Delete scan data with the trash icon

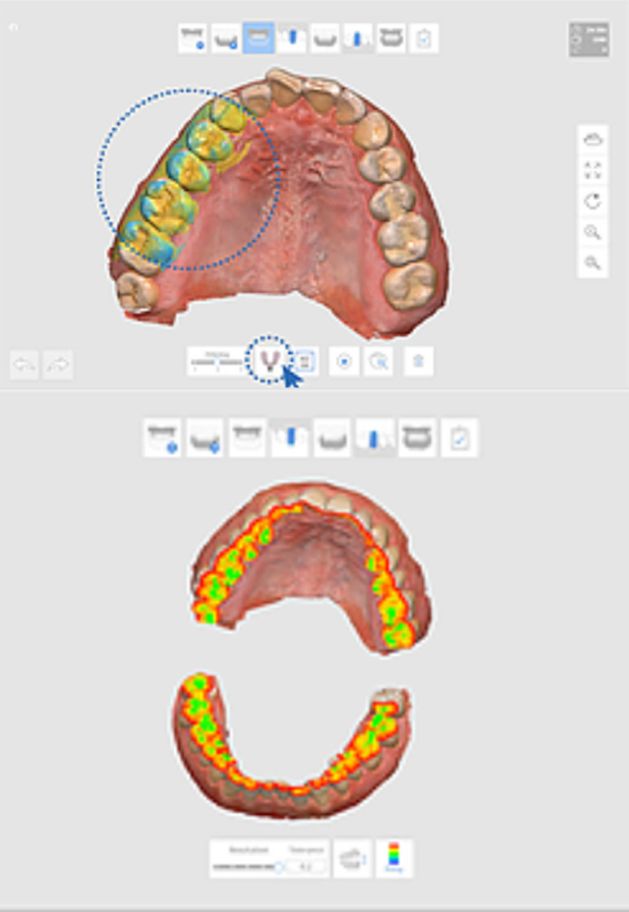(418, 361)
